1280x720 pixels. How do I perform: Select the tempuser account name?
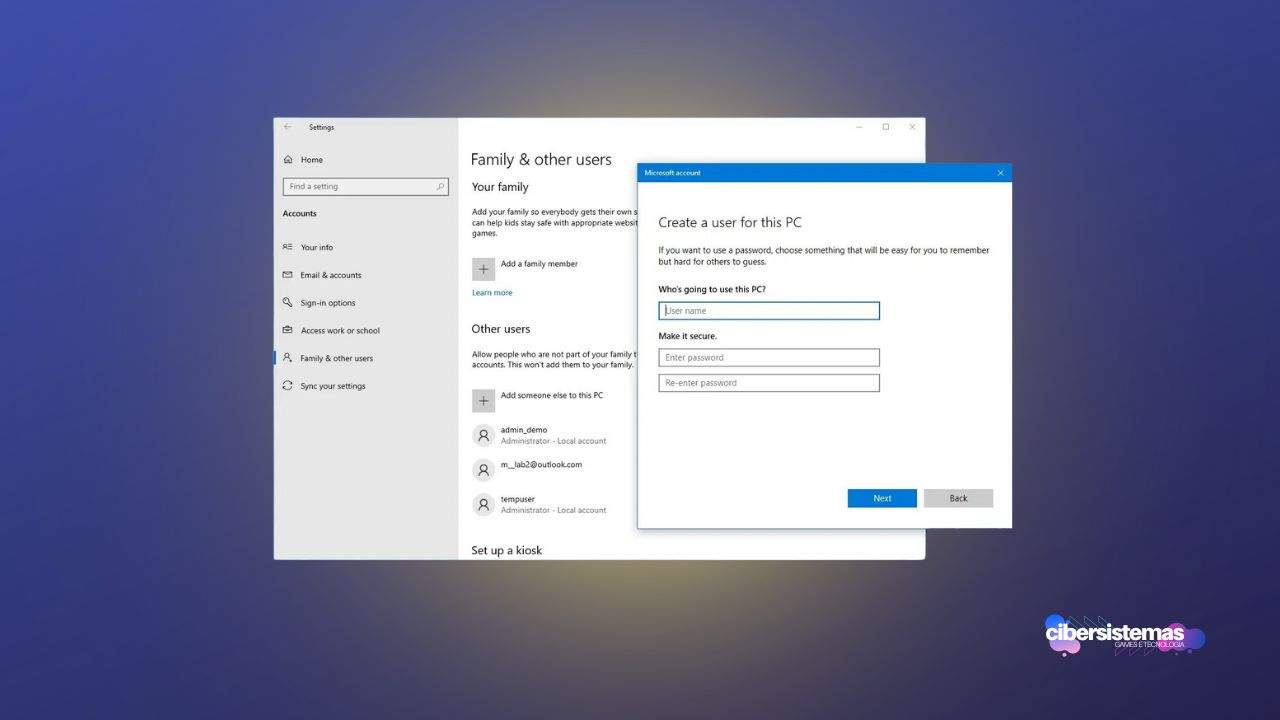click(518, 499)
